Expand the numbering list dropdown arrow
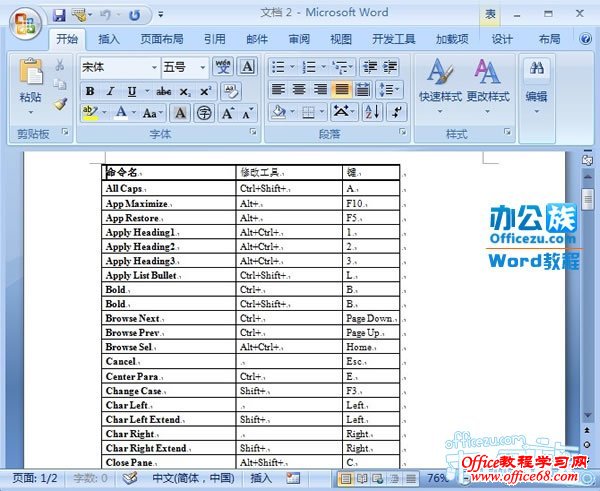Image resolution: width=600 pixels, height=491 pixels. click(323, 67)
